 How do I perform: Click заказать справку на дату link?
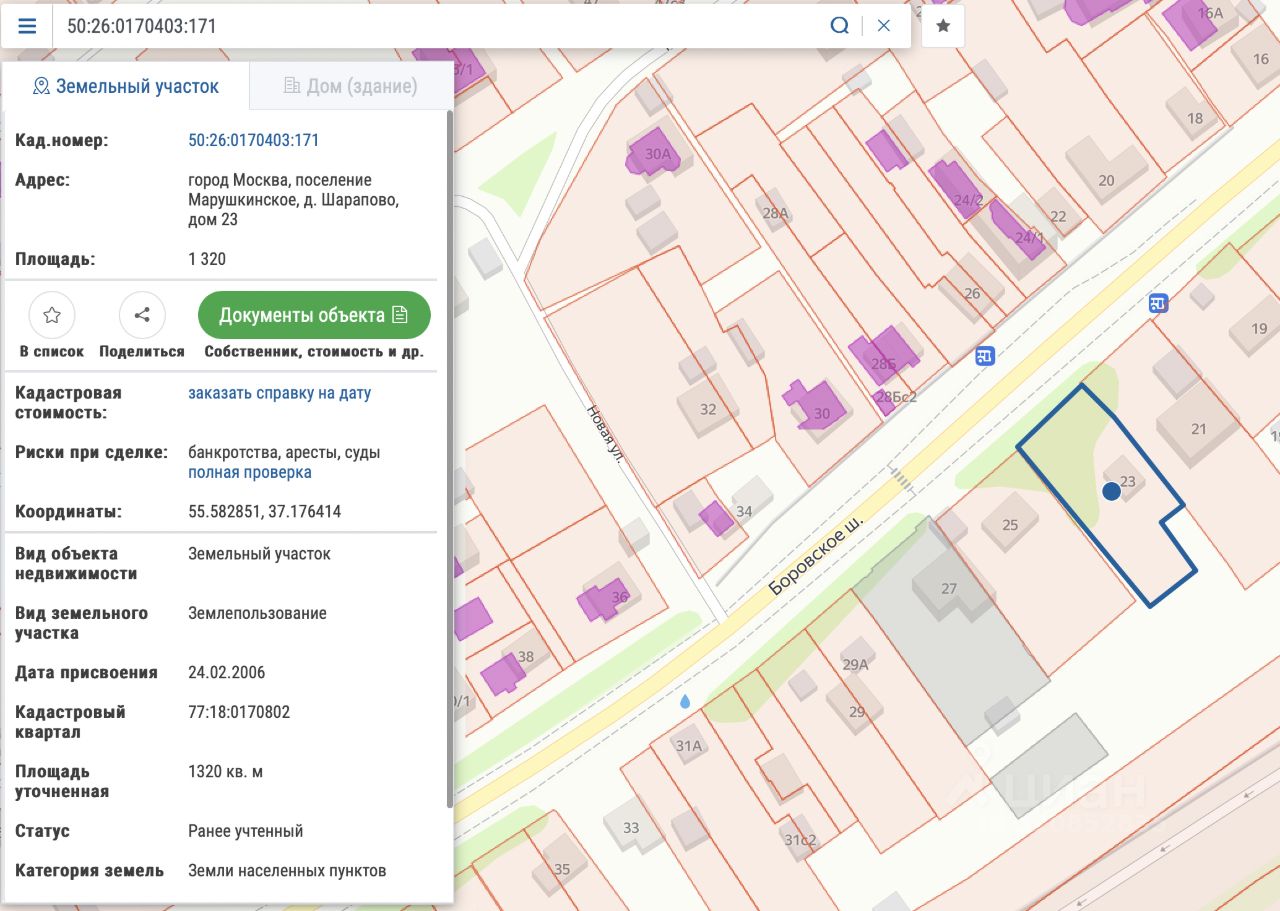coord(279,393)
